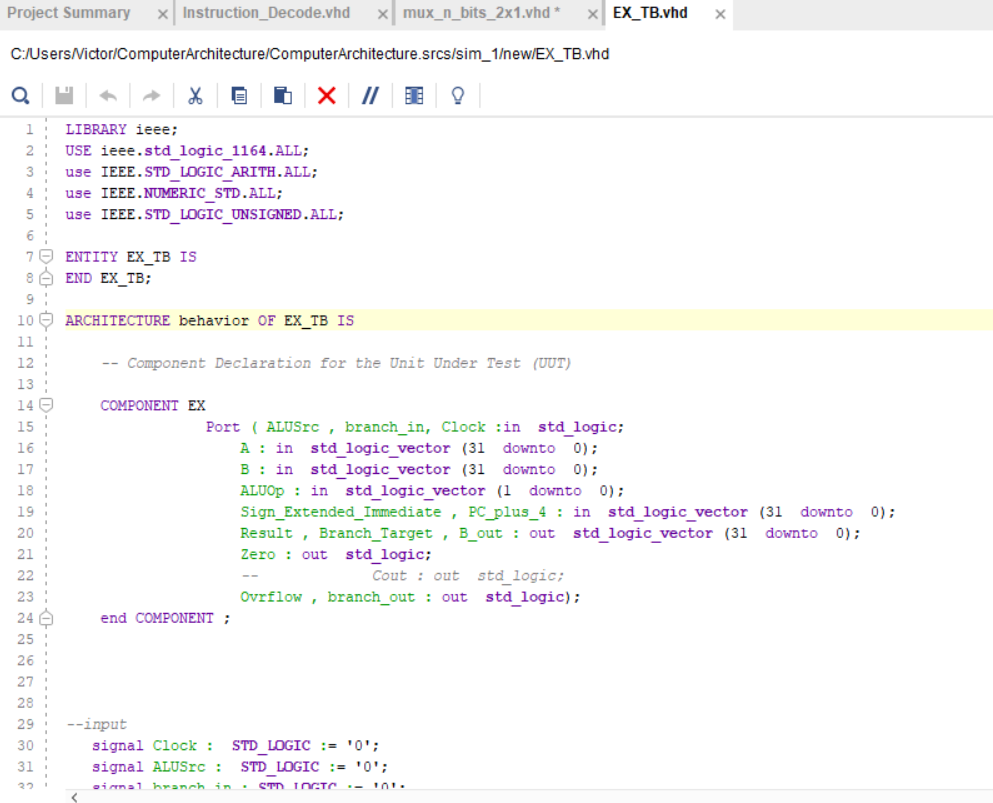Click the Paste icon
Viewport: 993px width, 803px height.
(281, 95)
